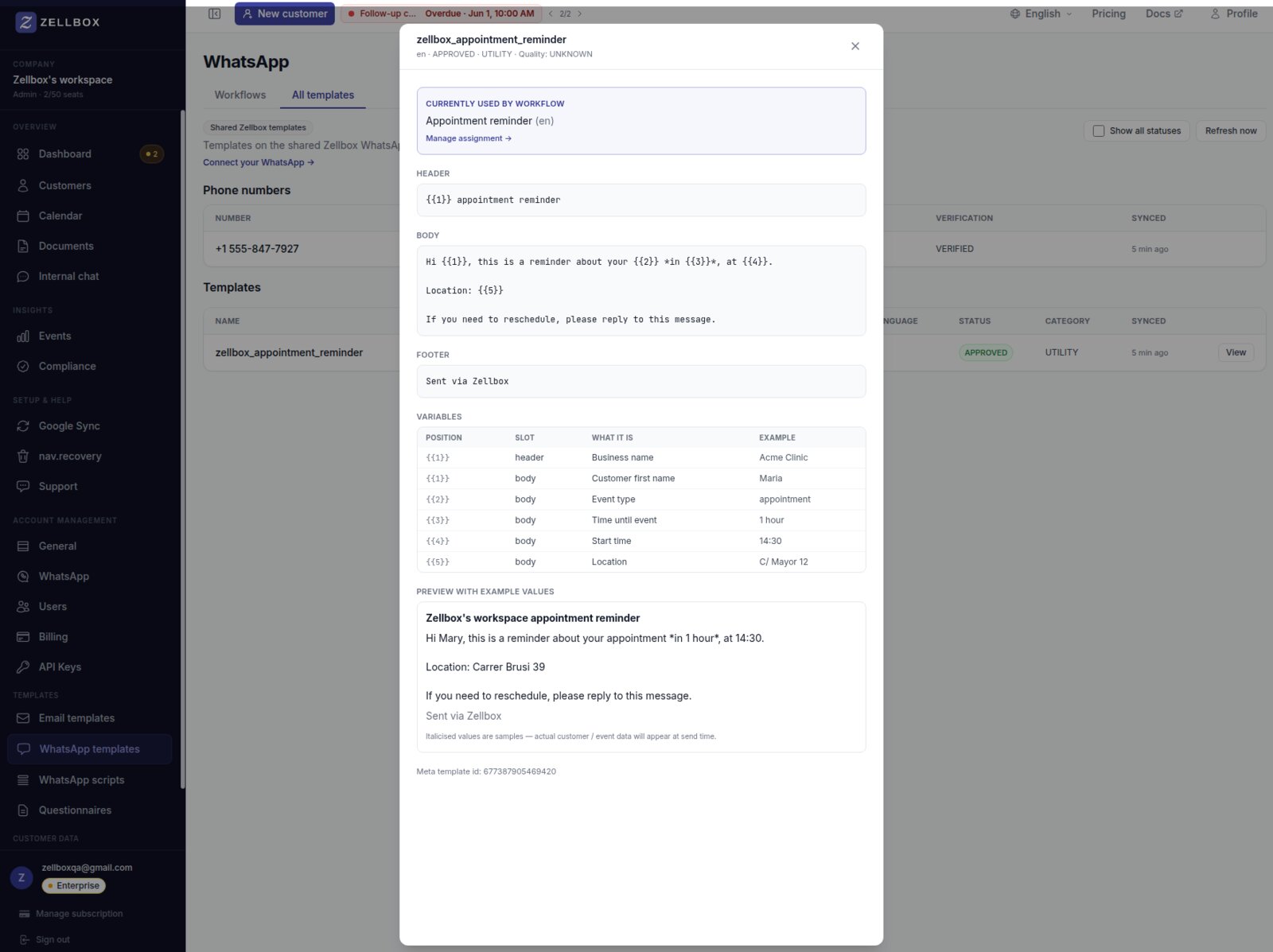Click the Z user avatar

tap(21, 877)
